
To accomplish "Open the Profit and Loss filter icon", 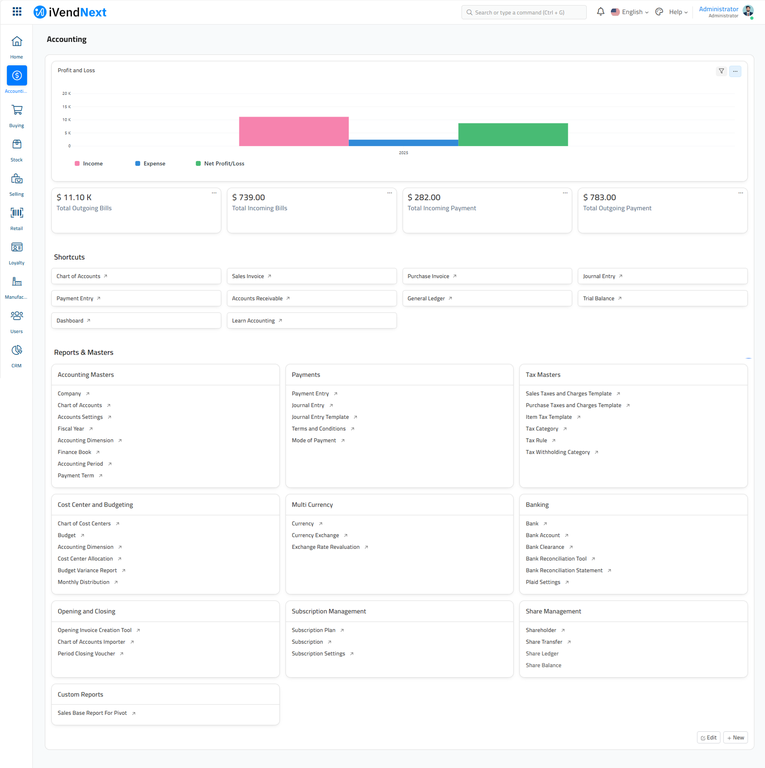I will [721, 71].
